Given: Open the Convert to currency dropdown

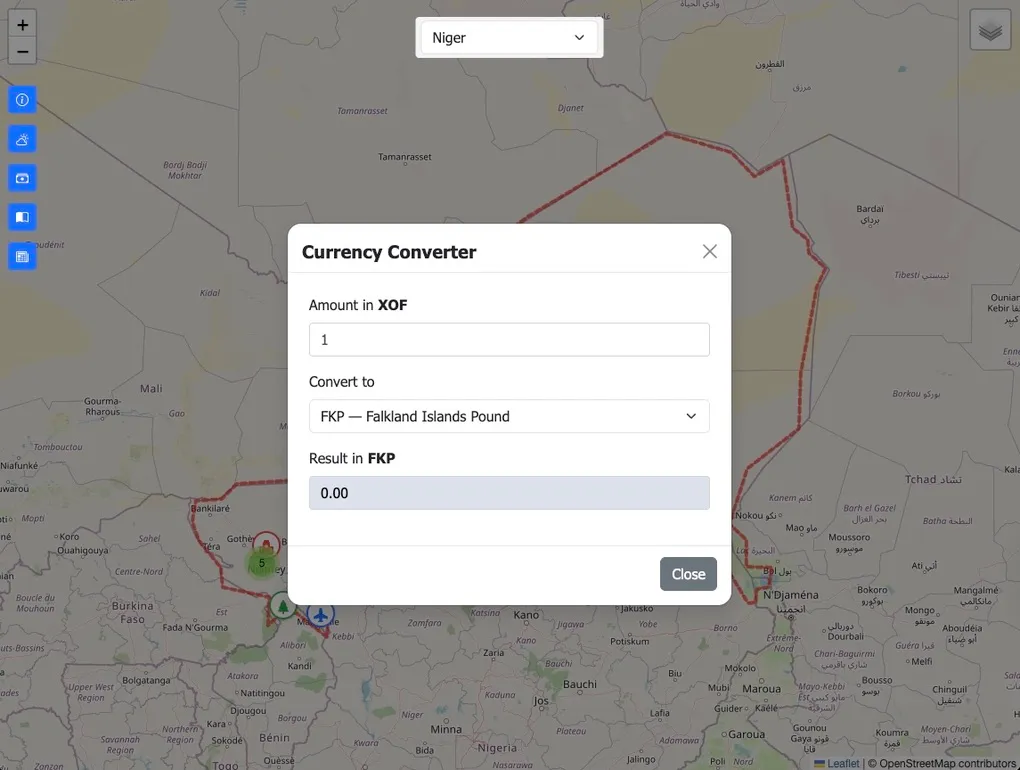Looking at the screenshot, I should (x=509, y=416).
